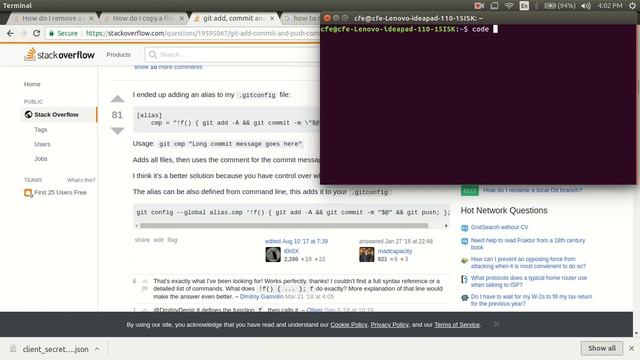Expand client_secret json download options
The image size is (640, 360).
click(97, 349)
